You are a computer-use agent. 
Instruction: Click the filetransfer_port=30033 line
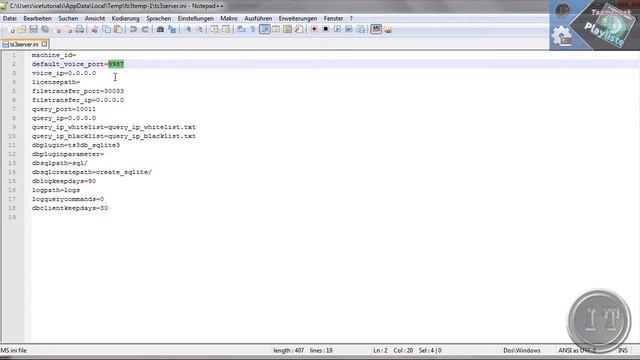point(78,91)
